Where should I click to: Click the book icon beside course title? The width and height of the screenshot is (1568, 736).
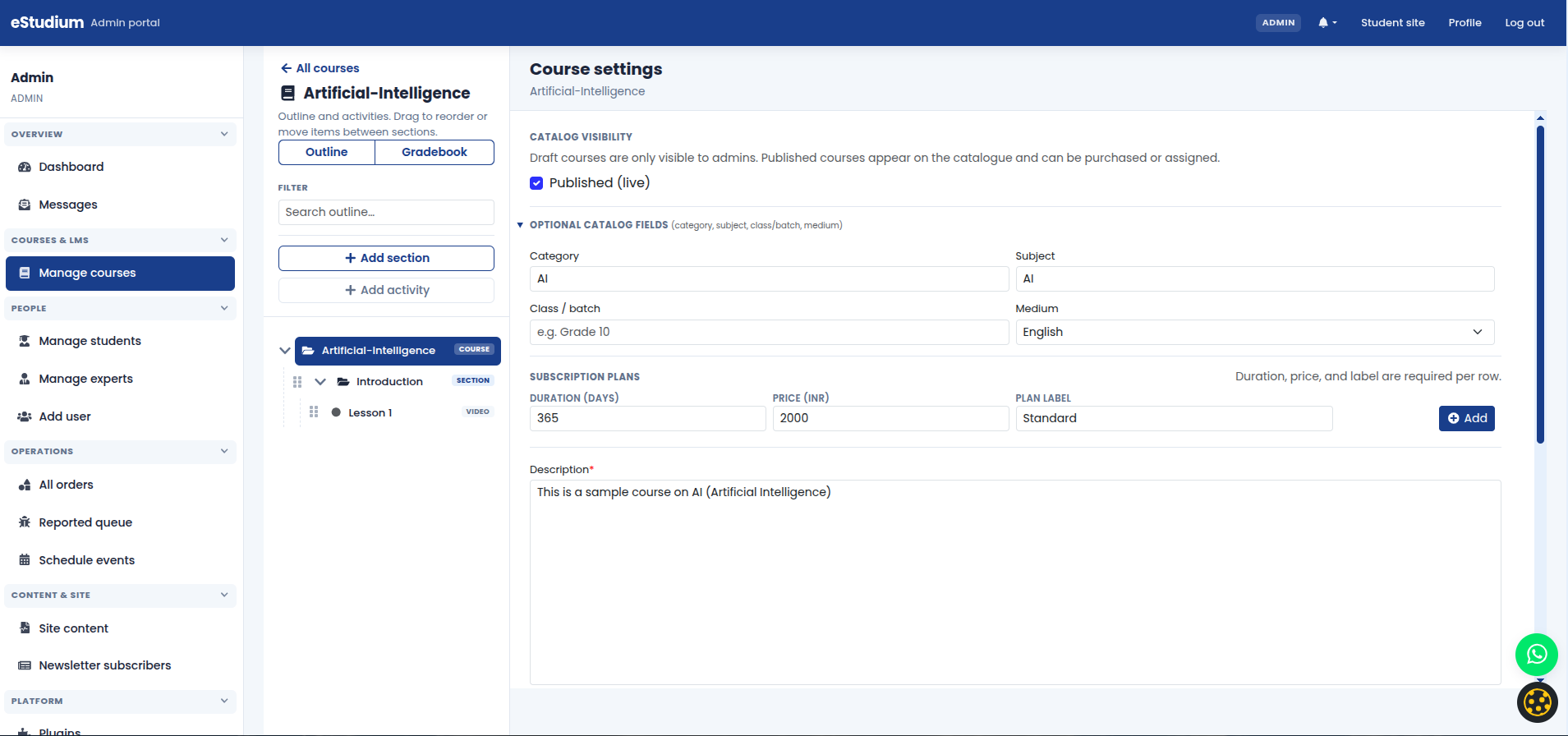click(x=288, y=94)
